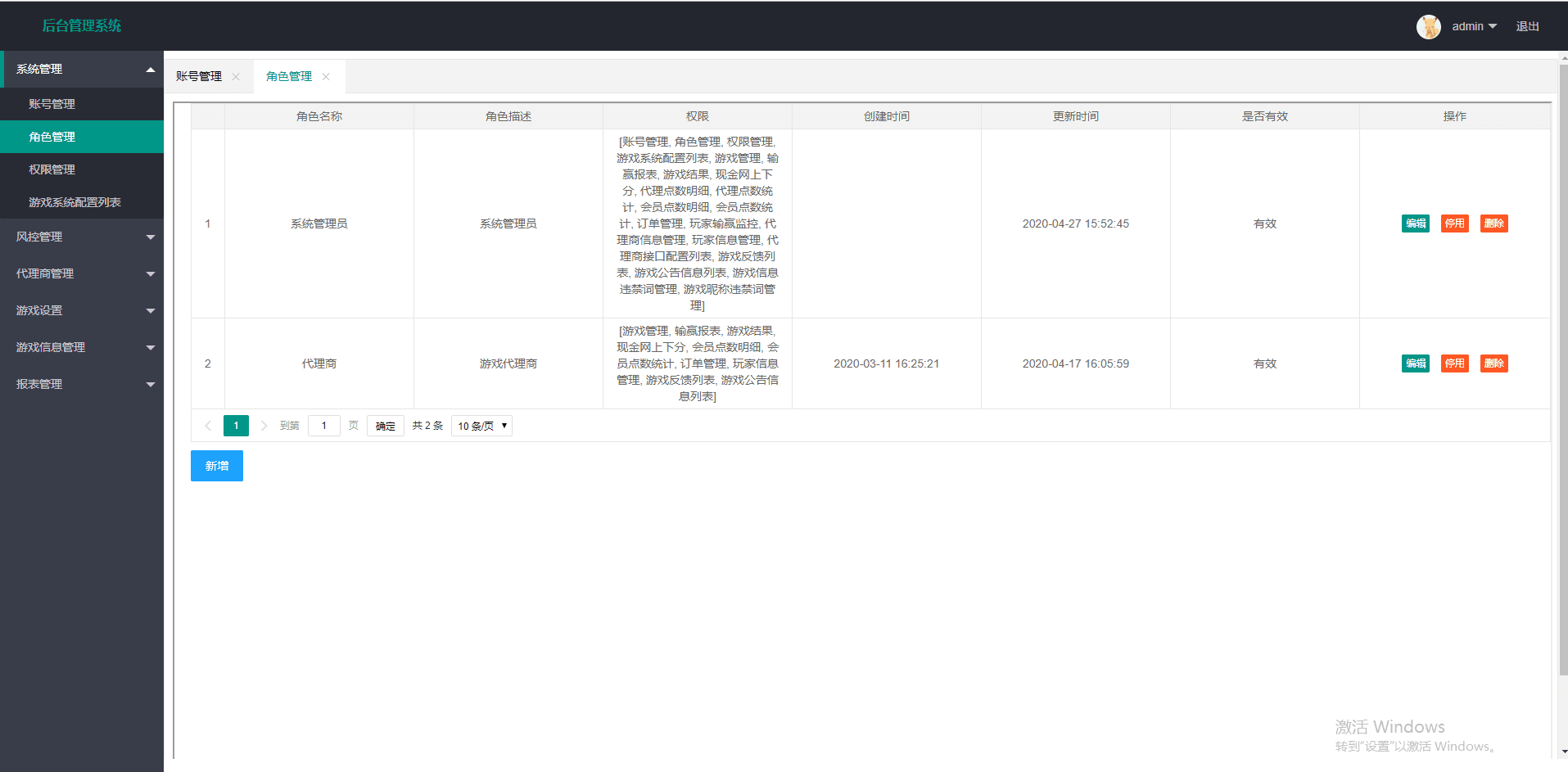Click the 新增 button to add role
The width and height of the screenshot is (1568, 772).
(x=217, y=466)
